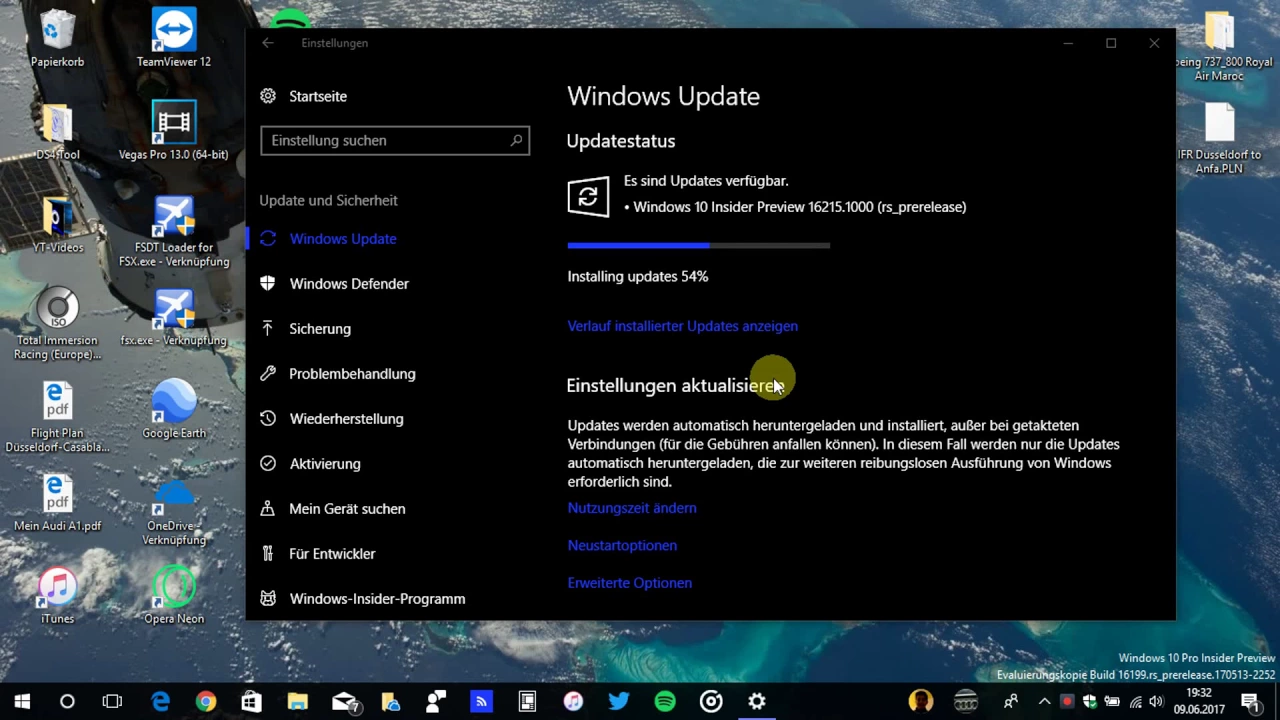Viewport: 1280px width, 720px height.
Task: Select Opera Neon desktop icon
Action: tap(174, 596)
